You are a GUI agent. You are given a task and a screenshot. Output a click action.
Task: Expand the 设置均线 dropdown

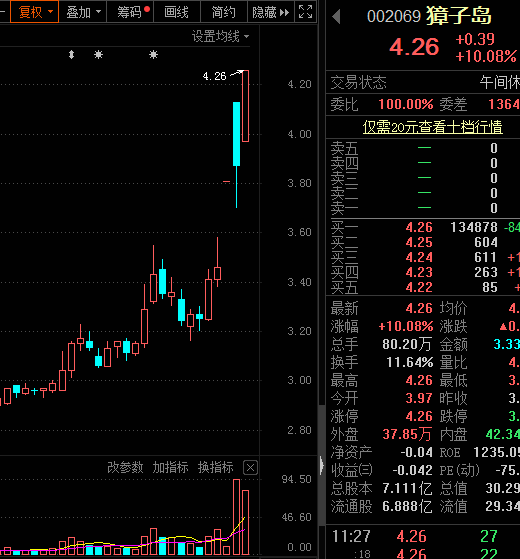(221, 36)
